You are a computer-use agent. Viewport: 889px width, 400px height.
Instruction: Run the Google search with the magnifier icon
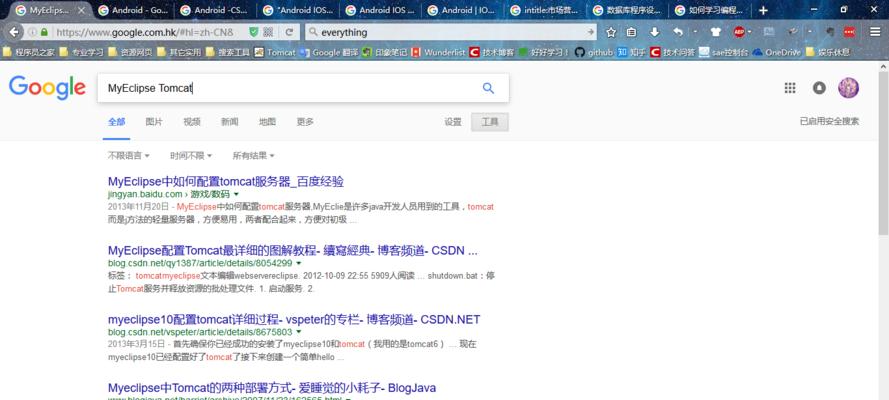(488, 88)
